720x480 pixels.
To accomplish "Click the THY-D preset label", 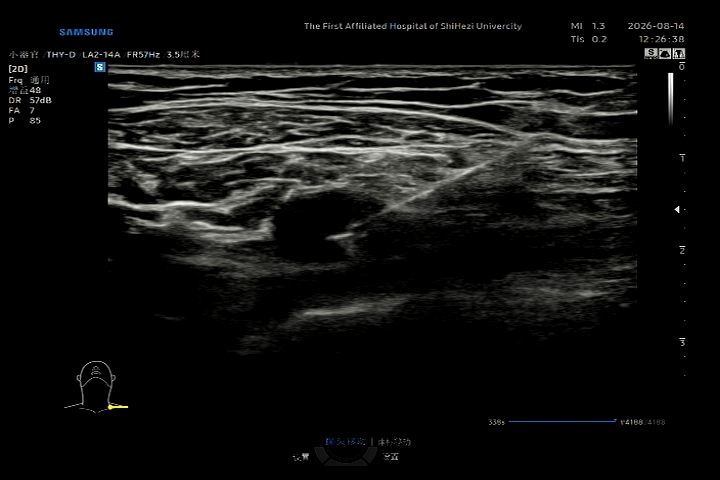I will tap(61, 55).
